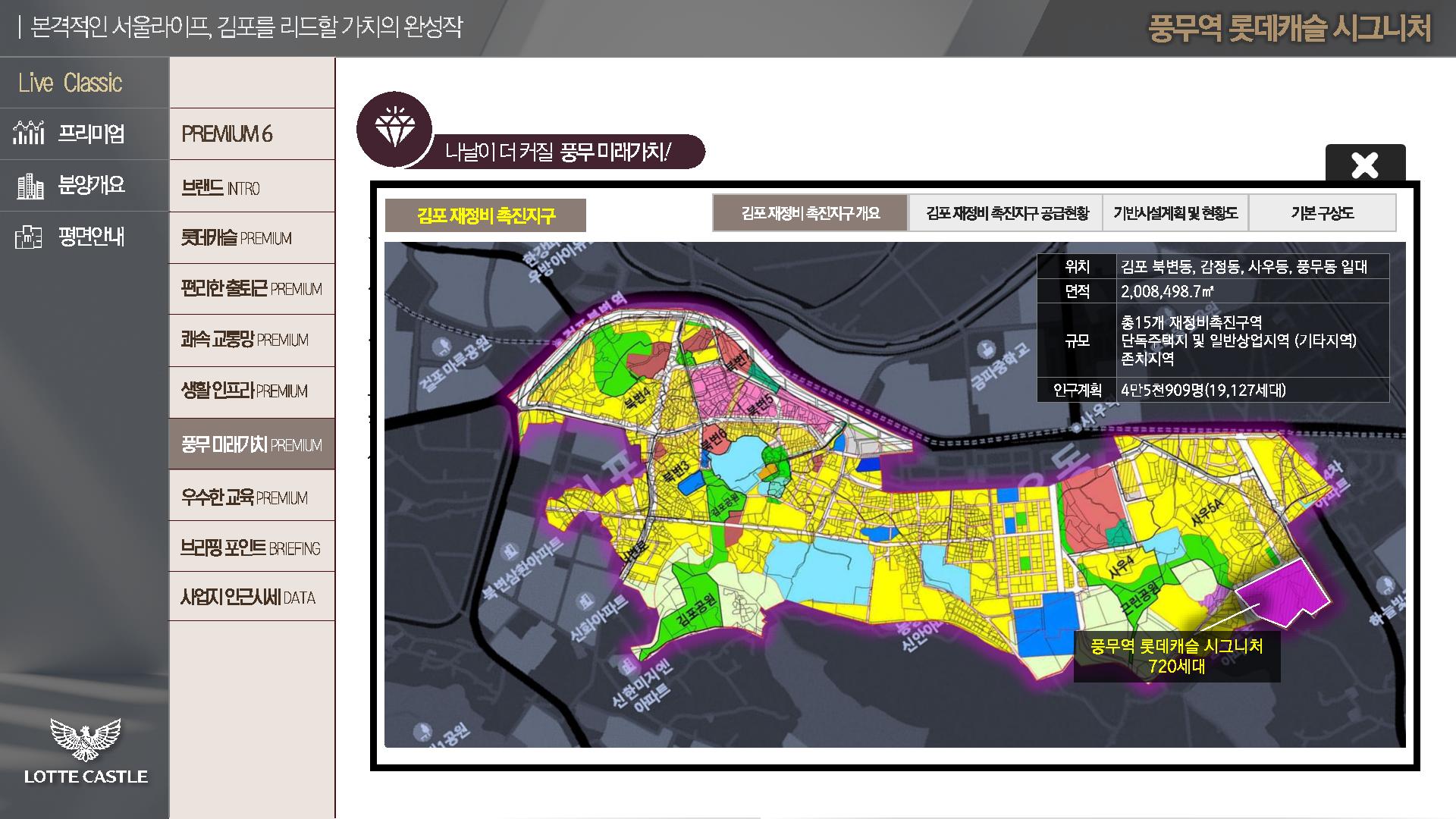
Task: Switch to 기반시설계획 및 현황도 tab
Action: tap(1175, 213)
